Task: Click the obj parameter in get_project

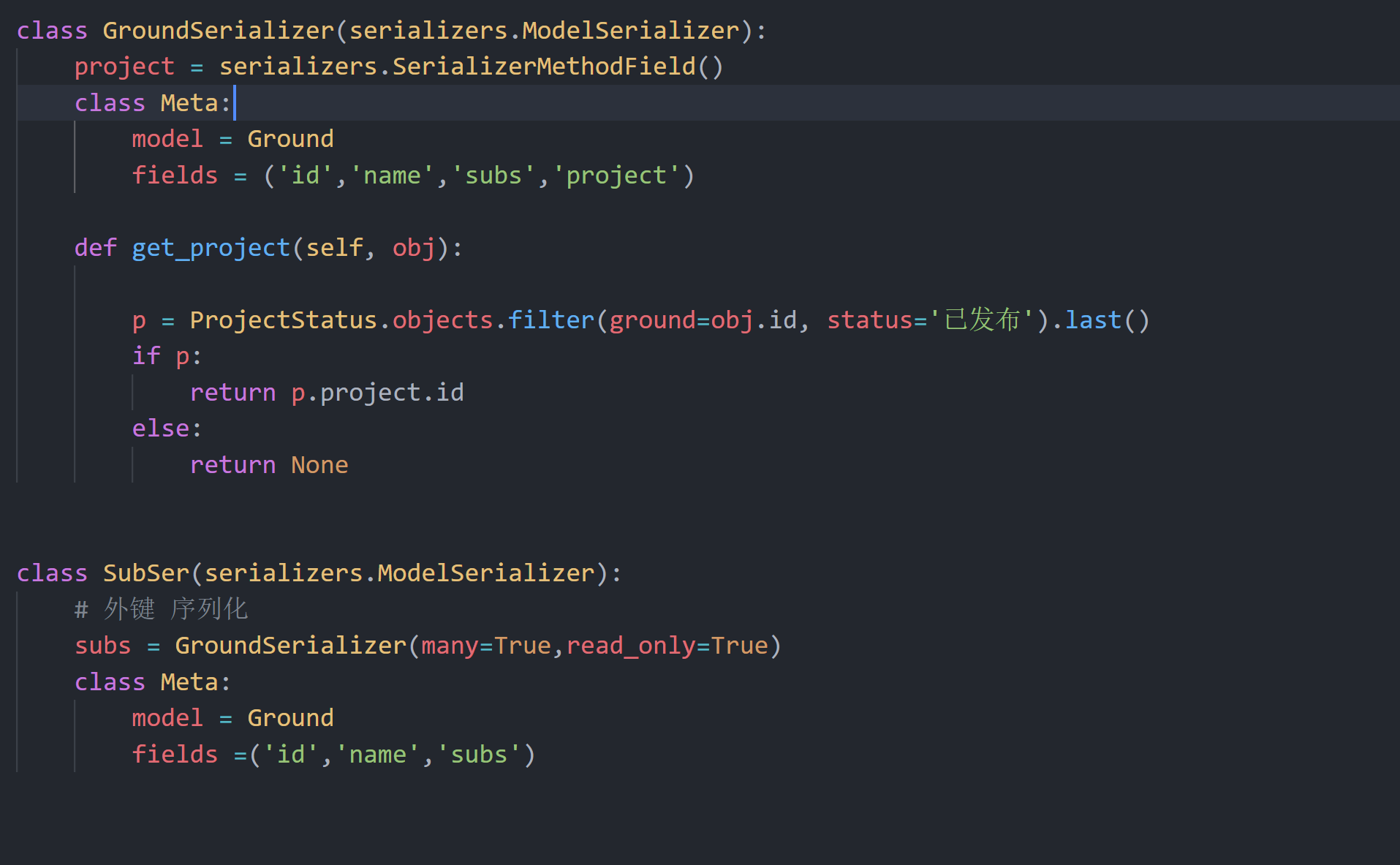Action: [x=414, y=248]
